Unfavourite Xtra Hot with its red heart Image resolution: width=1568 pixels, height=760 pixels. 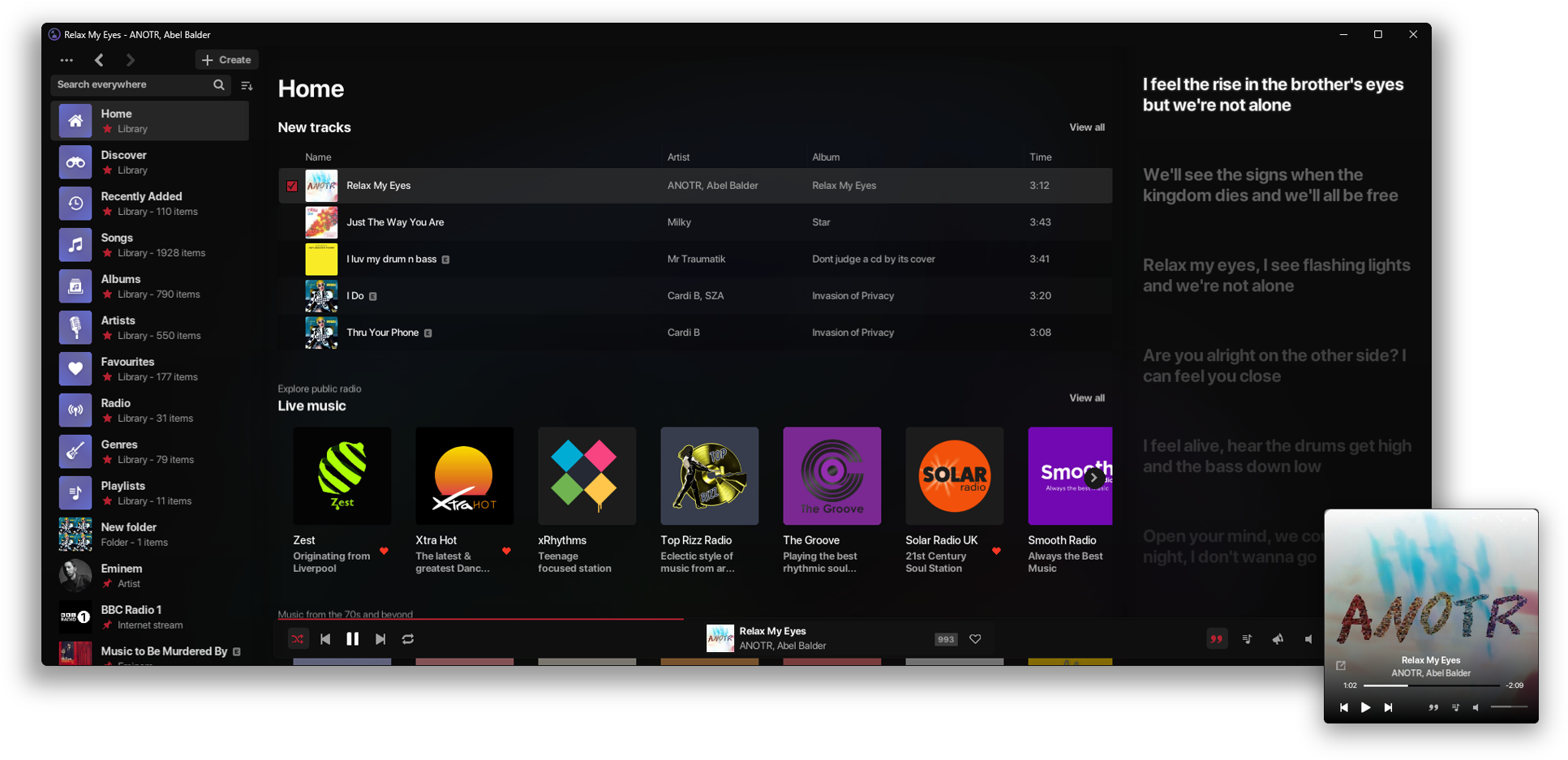coord(507,552)
